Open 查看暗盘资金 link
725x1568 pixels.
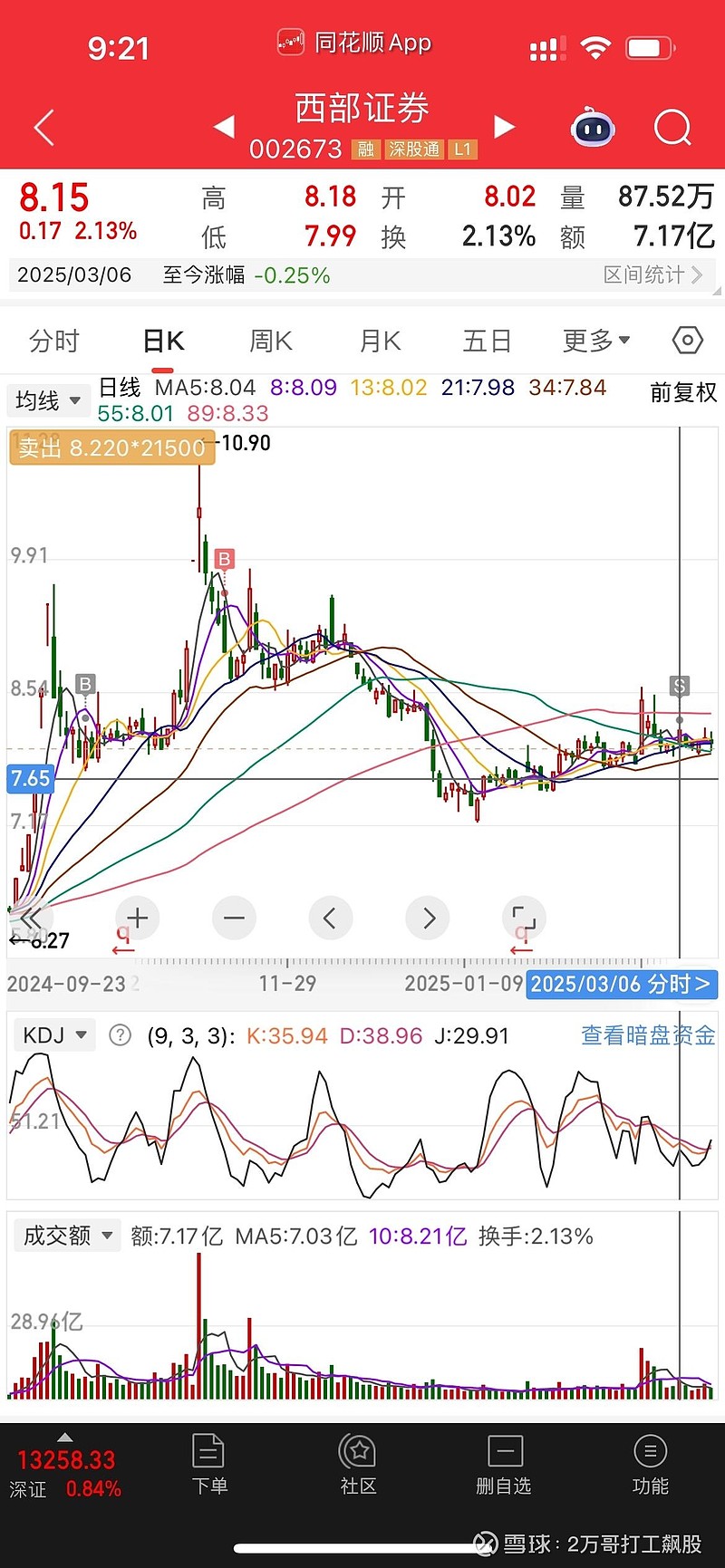pyautogui.click(x=648, y=1035)
